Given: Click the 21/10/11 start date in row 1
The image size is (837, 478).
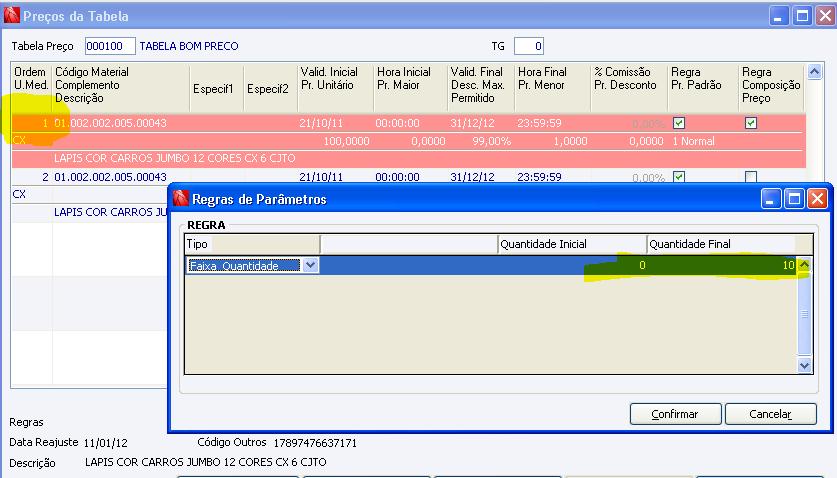Looking at the screenshot, I should (x=321, y=123).
